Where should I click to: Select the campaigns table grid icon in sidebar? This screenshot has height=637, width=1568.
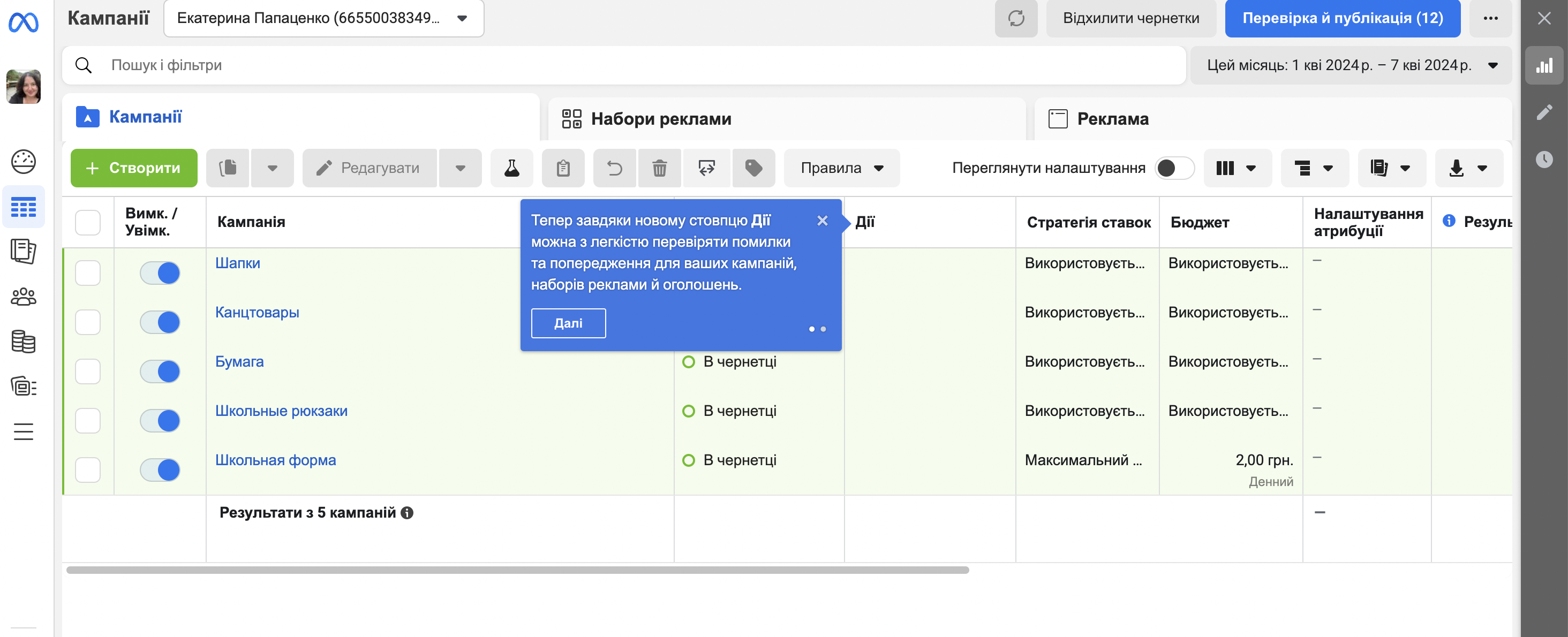24,208
